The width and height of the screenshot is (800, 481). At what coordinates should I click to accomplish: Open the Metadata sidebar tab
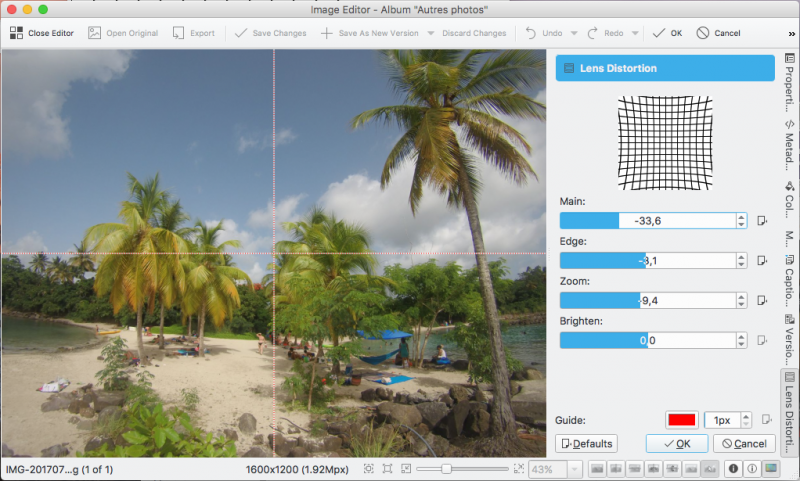(789, 145)
